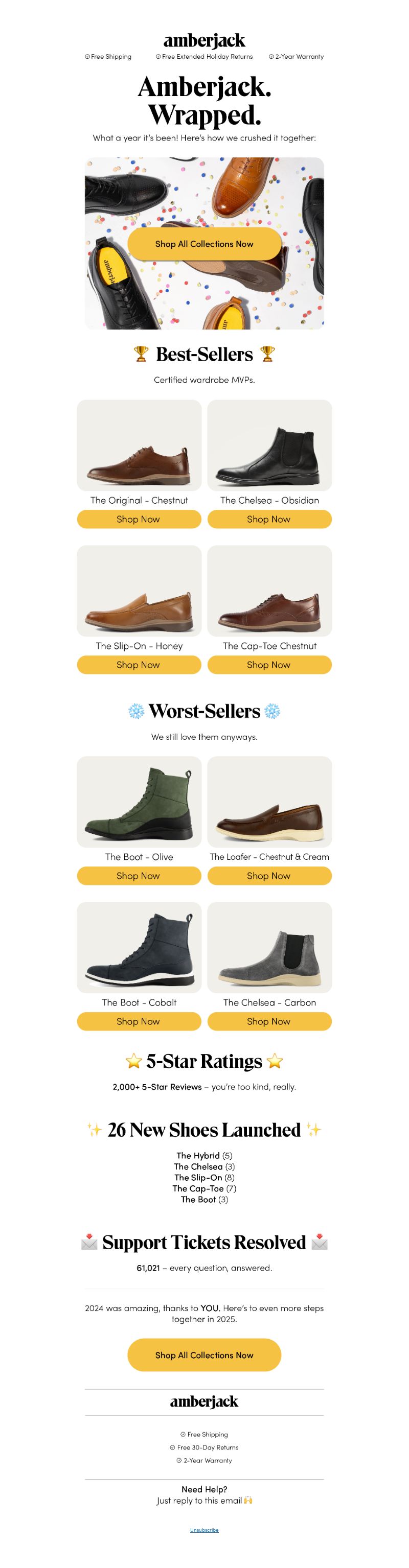Click the trophy icon left of Best-Sellers
Viewport: 409px width, 1568px height.
[141, 354]
